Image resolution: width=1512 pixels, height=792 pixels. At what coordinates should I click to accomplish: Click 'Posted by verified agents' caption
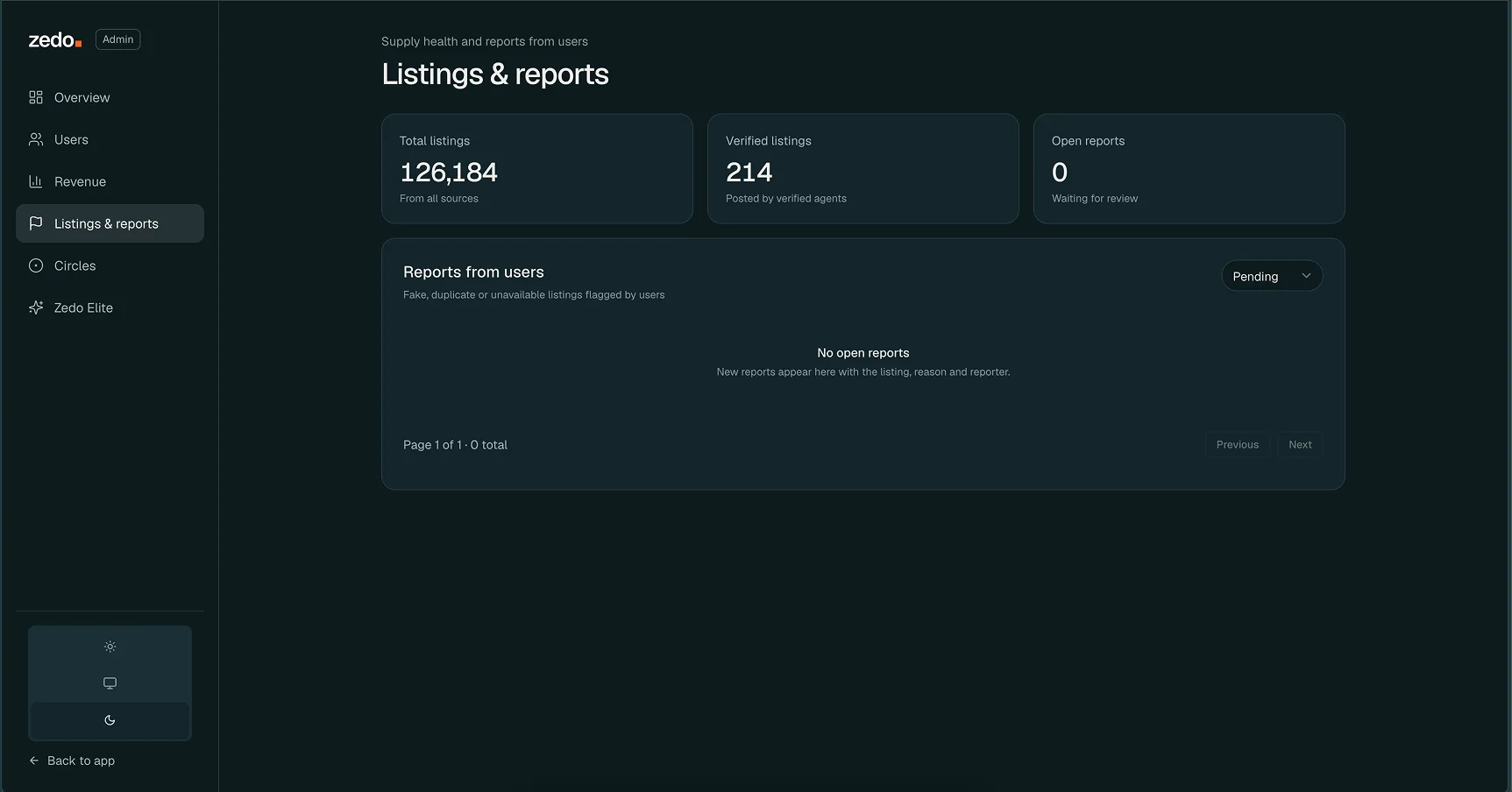[x=786, y=199]
